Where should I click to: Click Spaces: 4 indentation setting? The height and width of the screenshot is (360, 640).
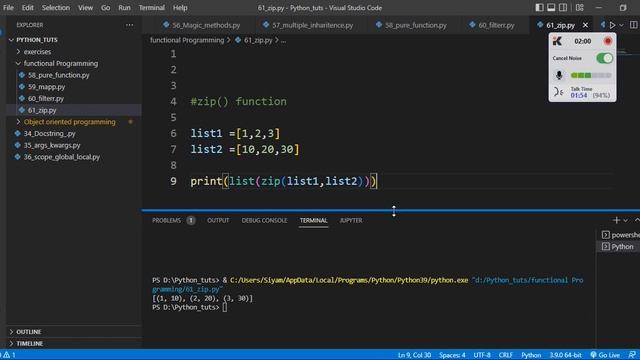coord(452,355)
